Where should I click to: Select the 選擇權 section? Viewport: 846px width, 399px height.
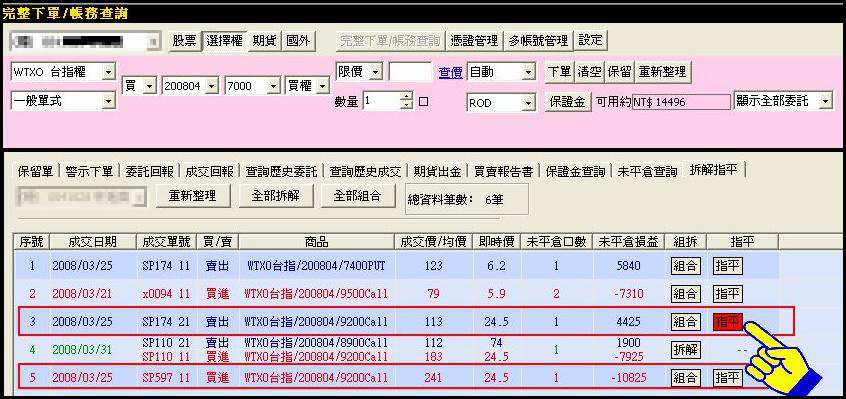tap(224, 41)
